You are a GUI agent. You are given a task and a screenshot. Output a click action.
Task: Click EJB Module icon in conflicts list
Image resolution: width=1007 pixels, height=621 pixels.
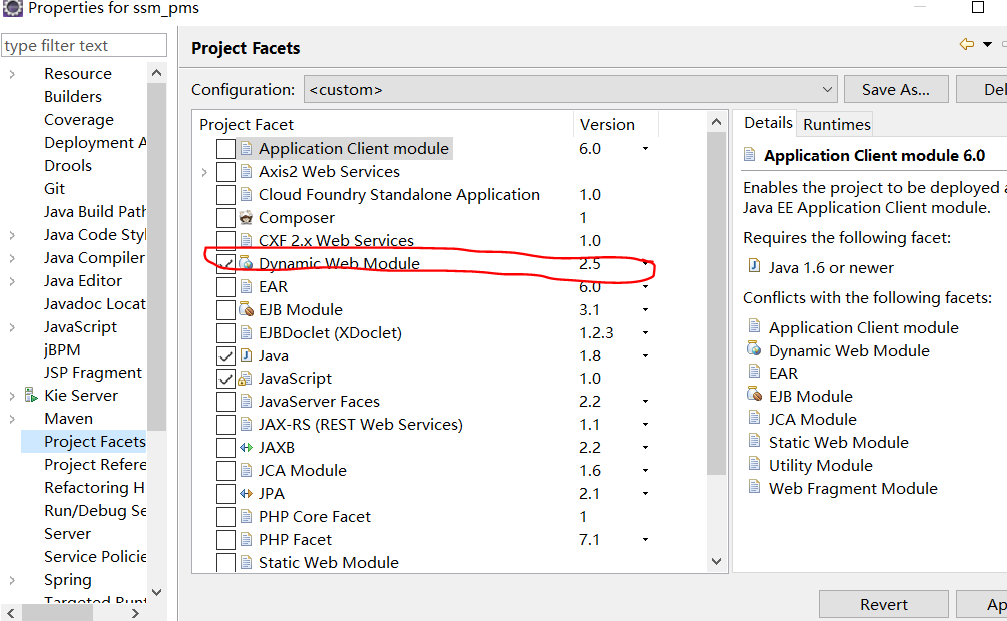click(754, 394)
